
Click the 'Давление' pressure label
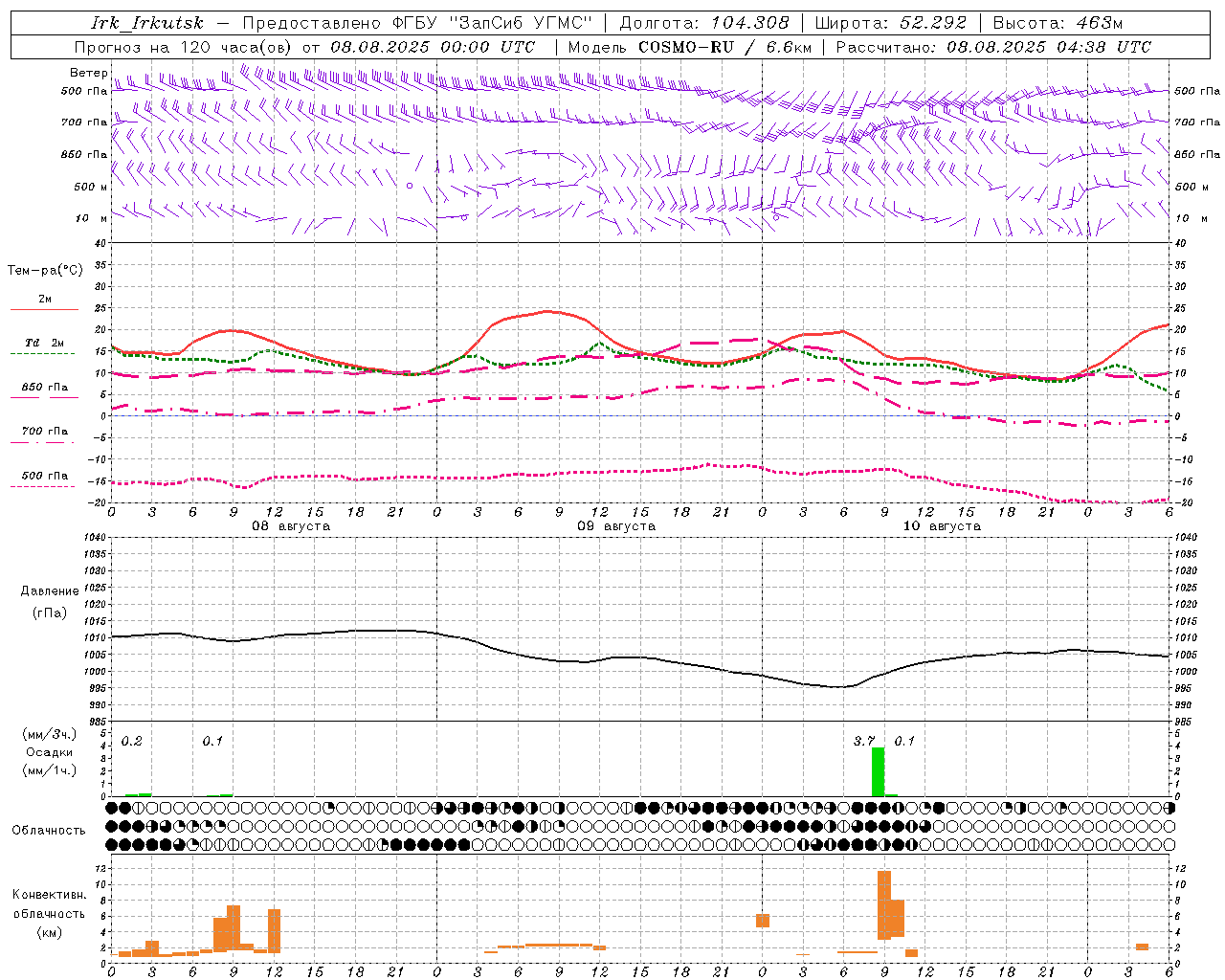coord(49,591)
